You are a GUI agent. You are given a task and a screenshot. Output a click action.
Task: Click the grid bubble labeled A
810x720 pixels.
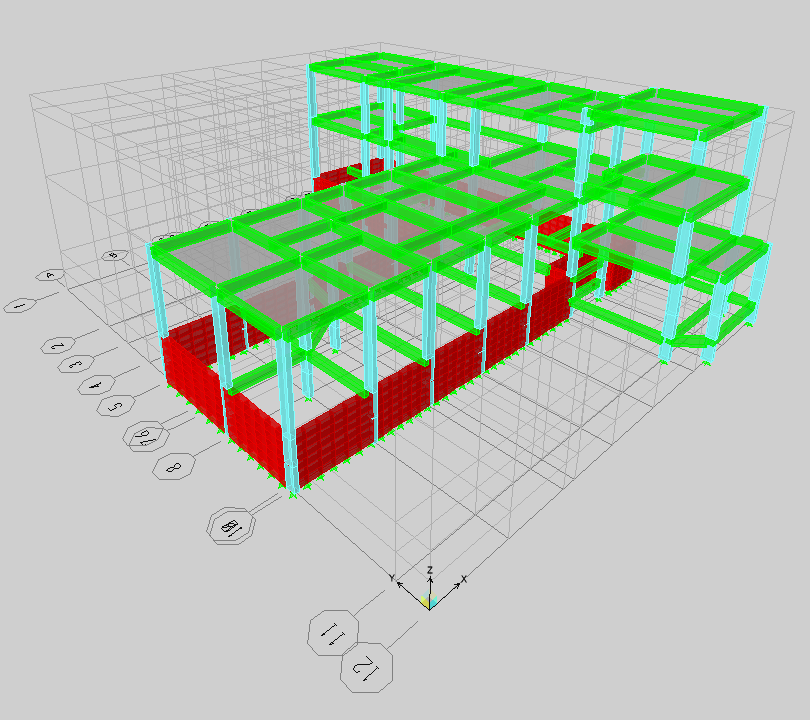pos(51,275)
